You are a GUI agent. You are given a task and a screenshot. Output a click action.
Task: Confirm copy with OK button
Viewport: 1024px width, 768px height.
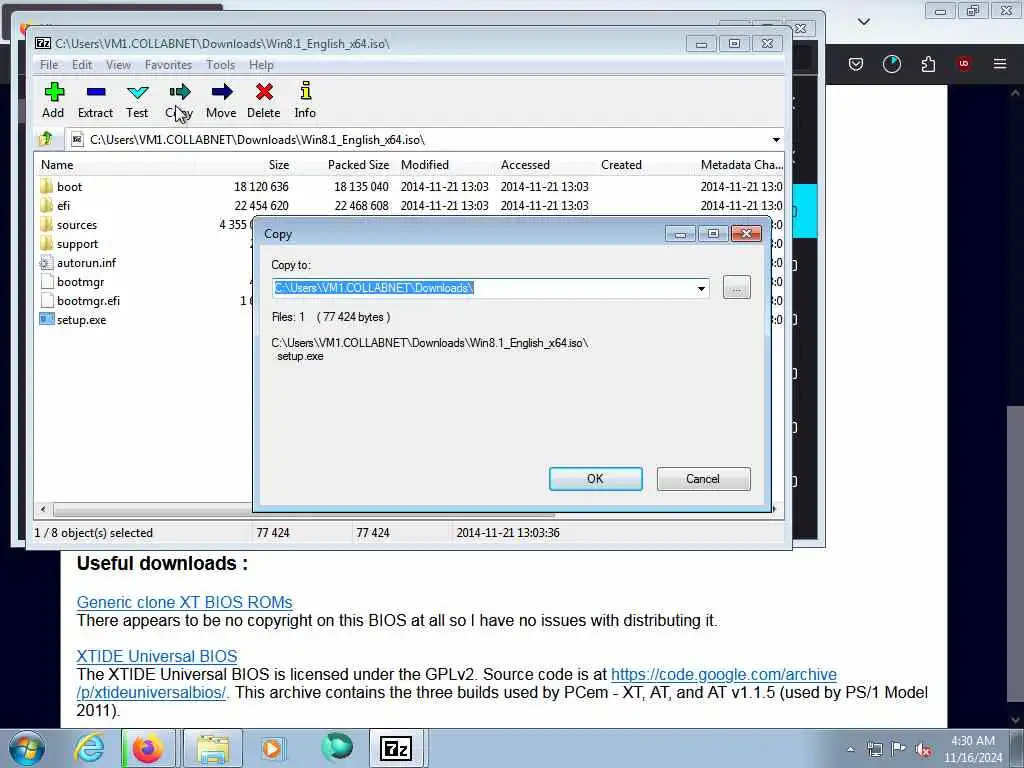(596, 479)
